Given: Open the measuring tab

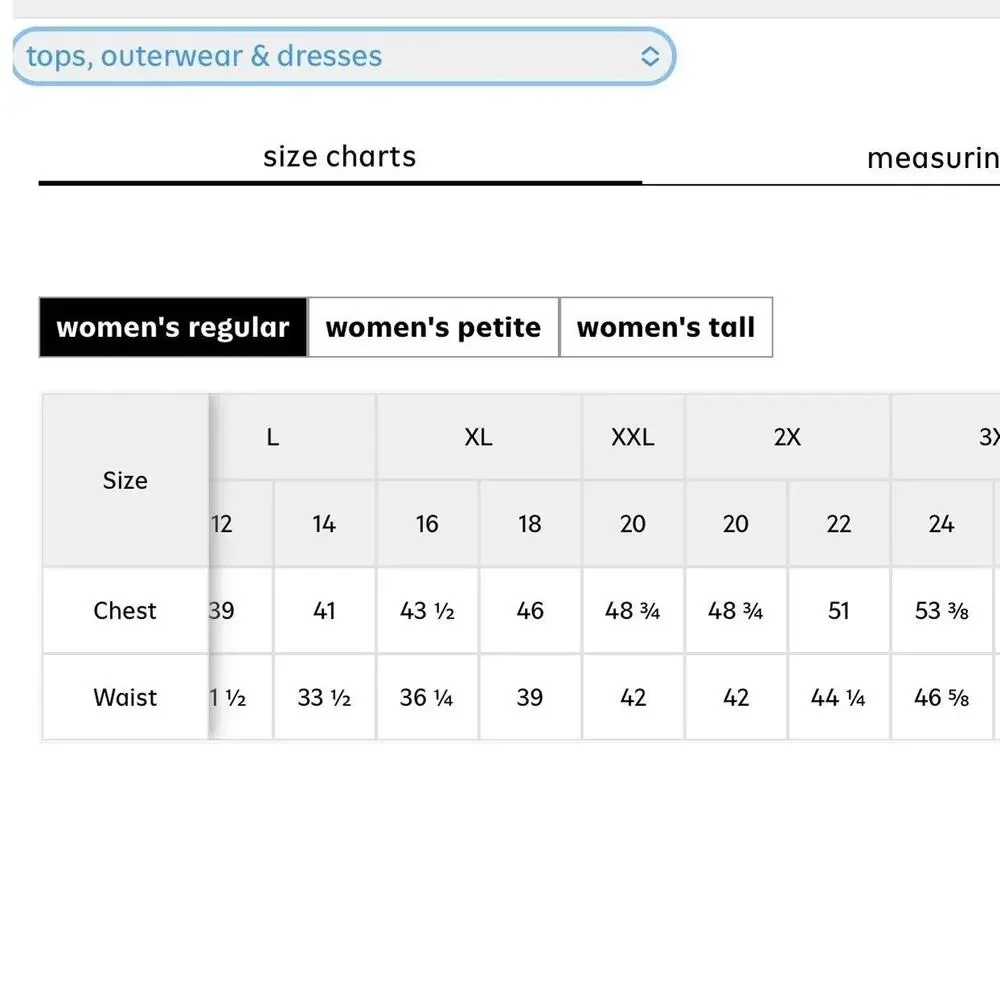Looking at the screenshot, I should (932, 159).
